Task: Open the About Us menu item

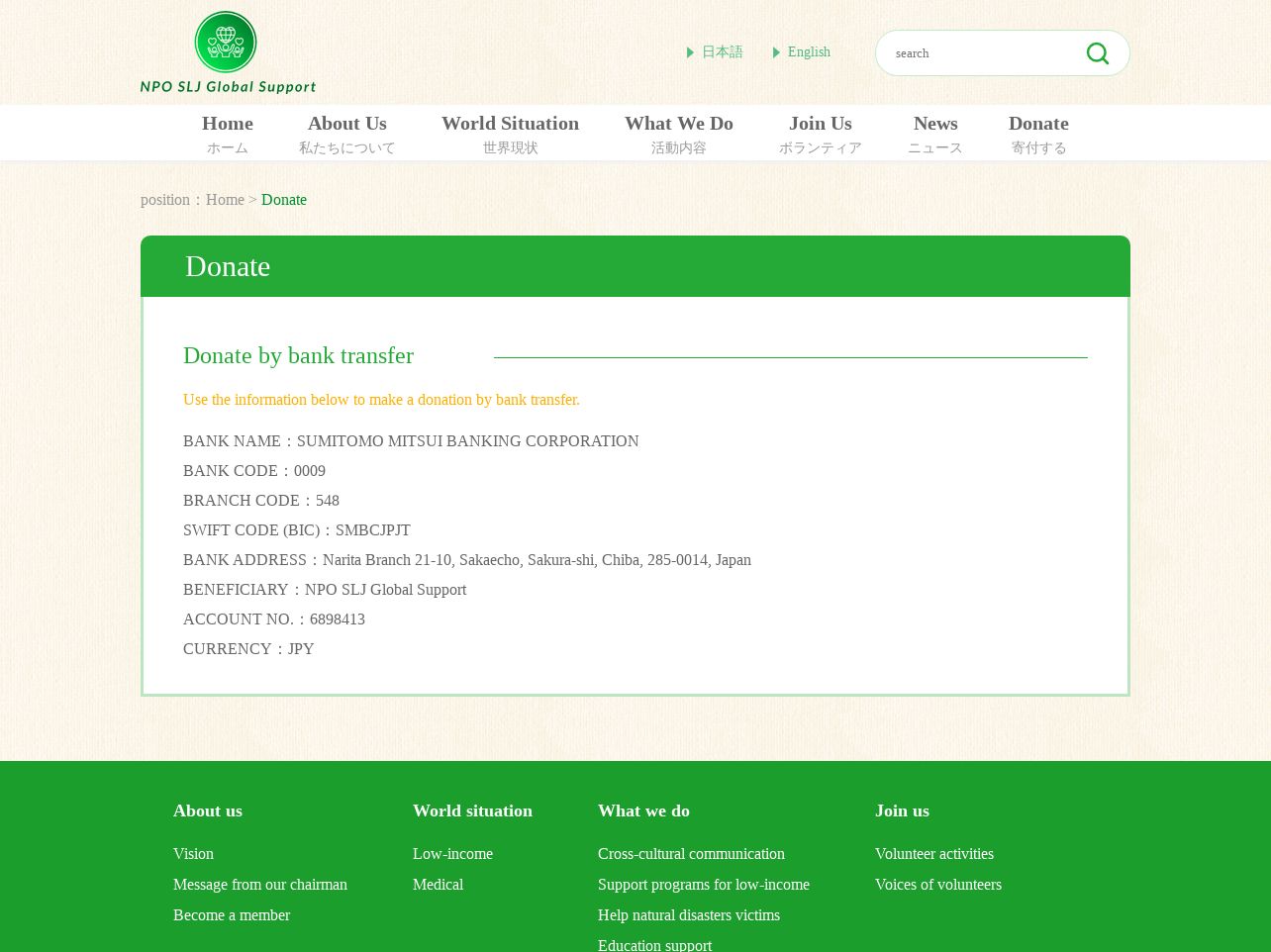Action: coord(346,134)
